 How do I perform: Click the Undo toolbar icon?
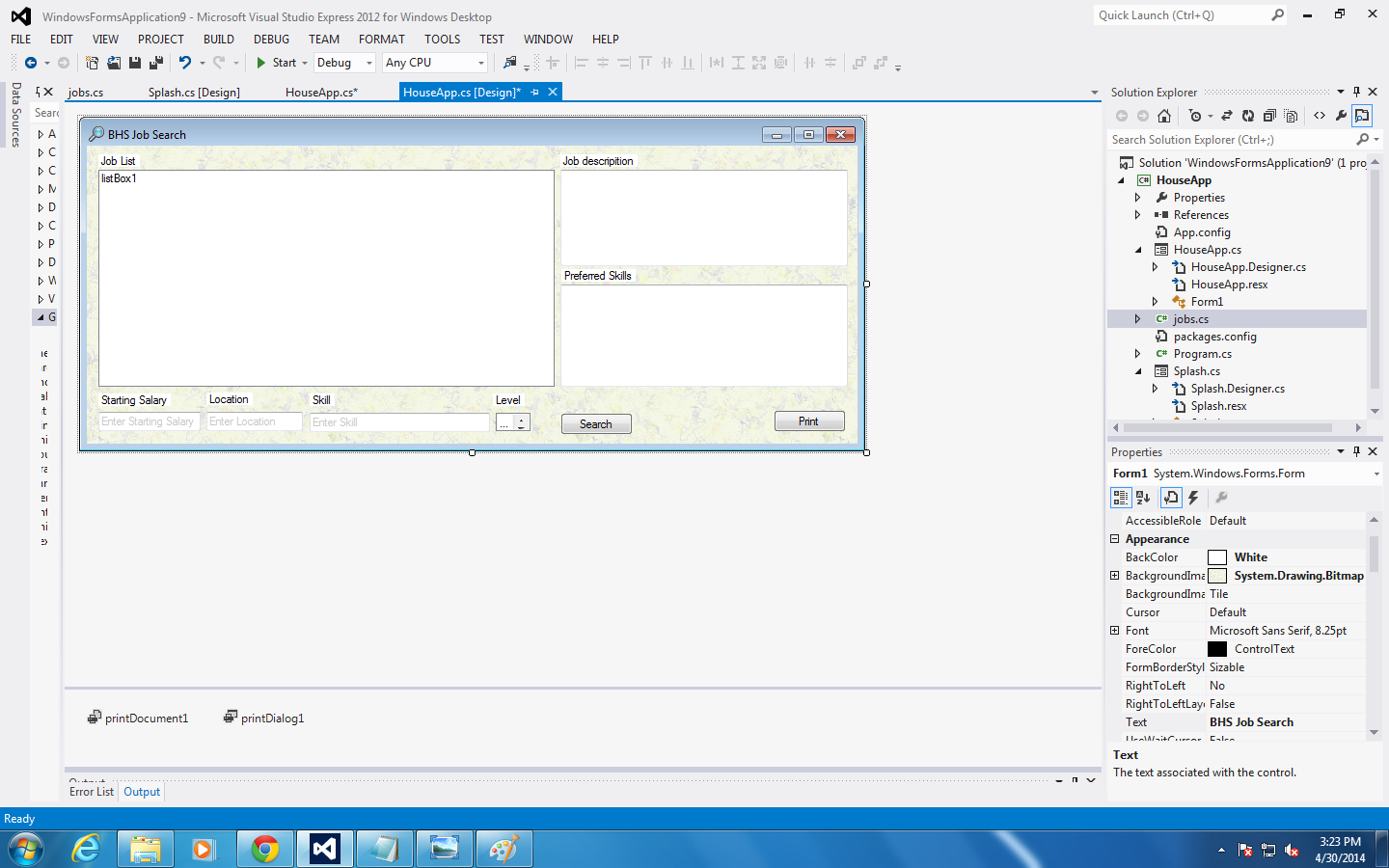[185, 63]
